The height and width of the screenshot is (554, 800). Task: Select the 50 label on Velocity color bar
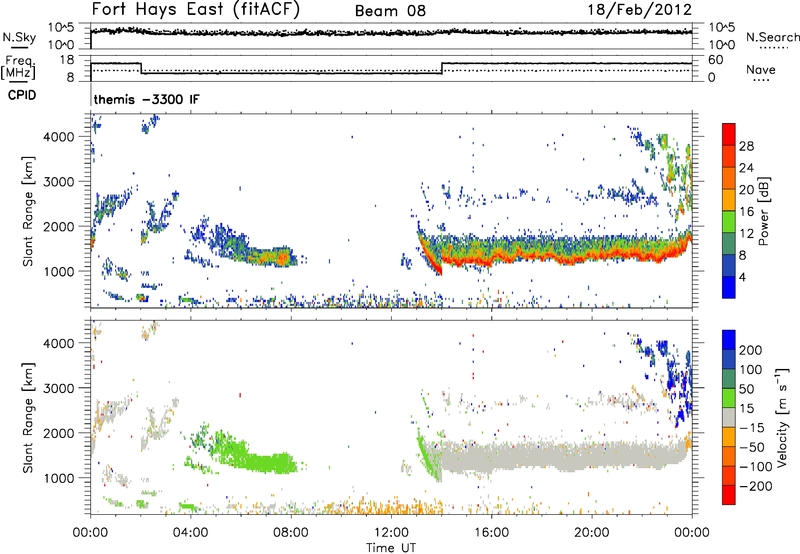point(746,389)
